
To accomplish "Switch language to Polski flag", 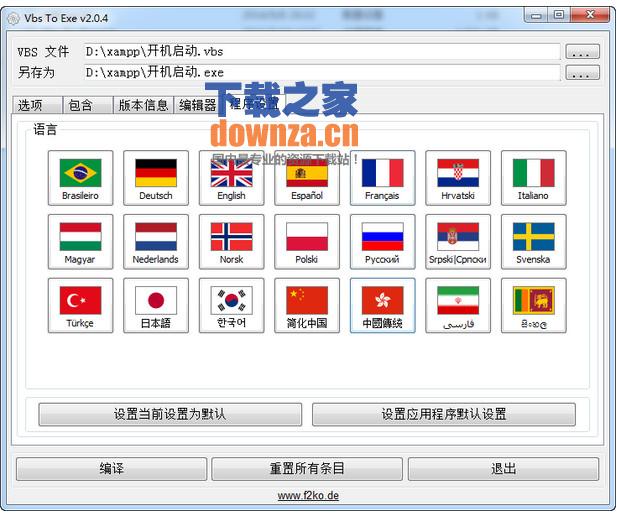I will pos(307,242).
